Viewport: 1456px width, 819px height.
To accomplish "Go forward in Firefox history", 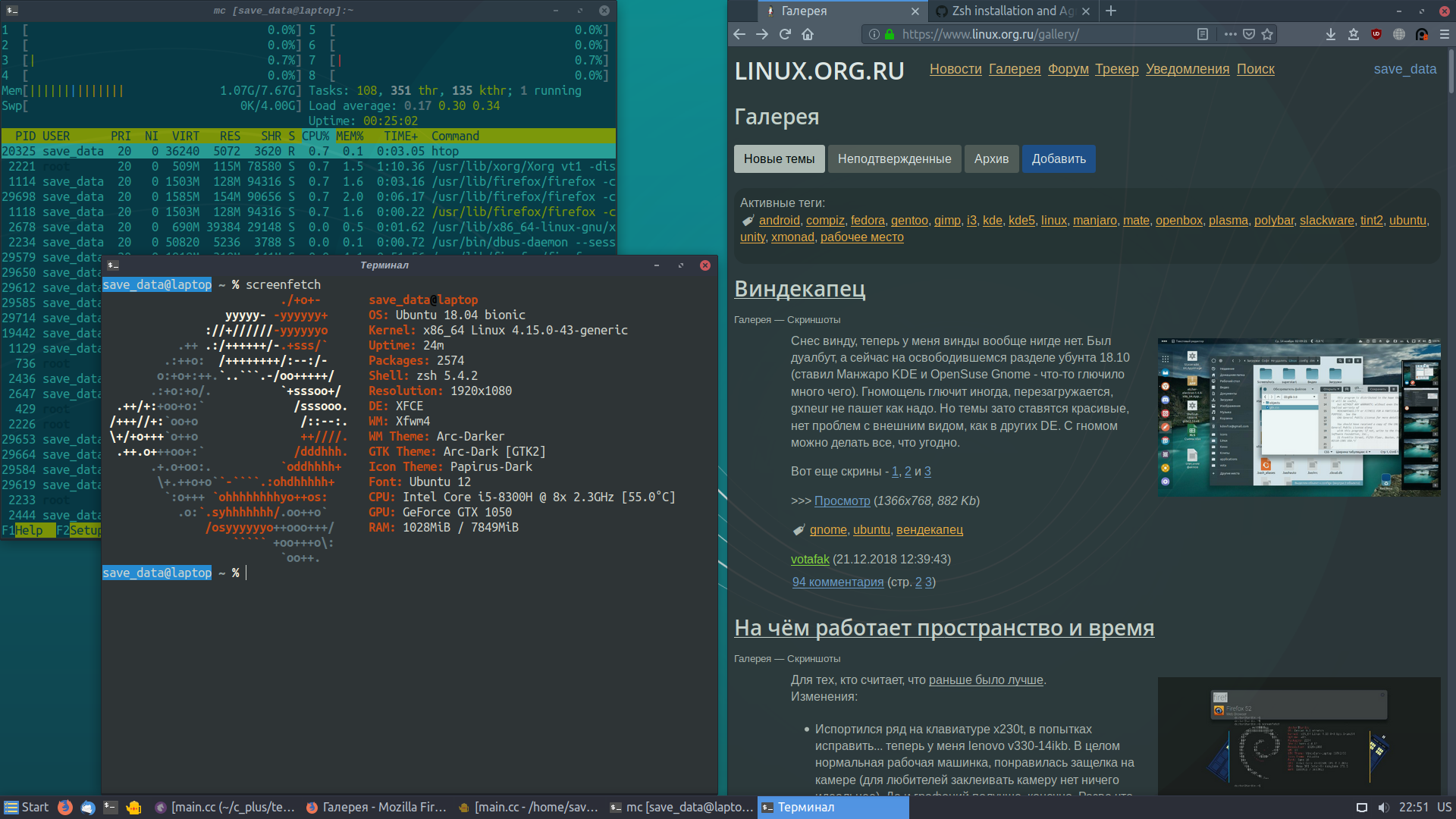I will click(762, 34).
